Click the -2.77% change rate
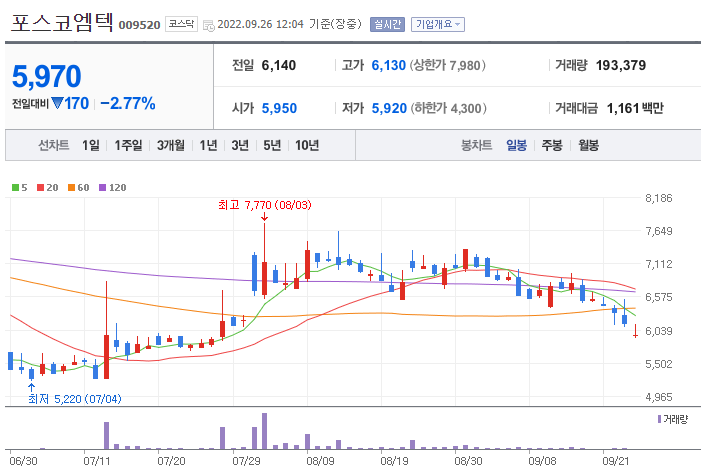This screenshot has height=471, width=701. click(x=128, y=104)
